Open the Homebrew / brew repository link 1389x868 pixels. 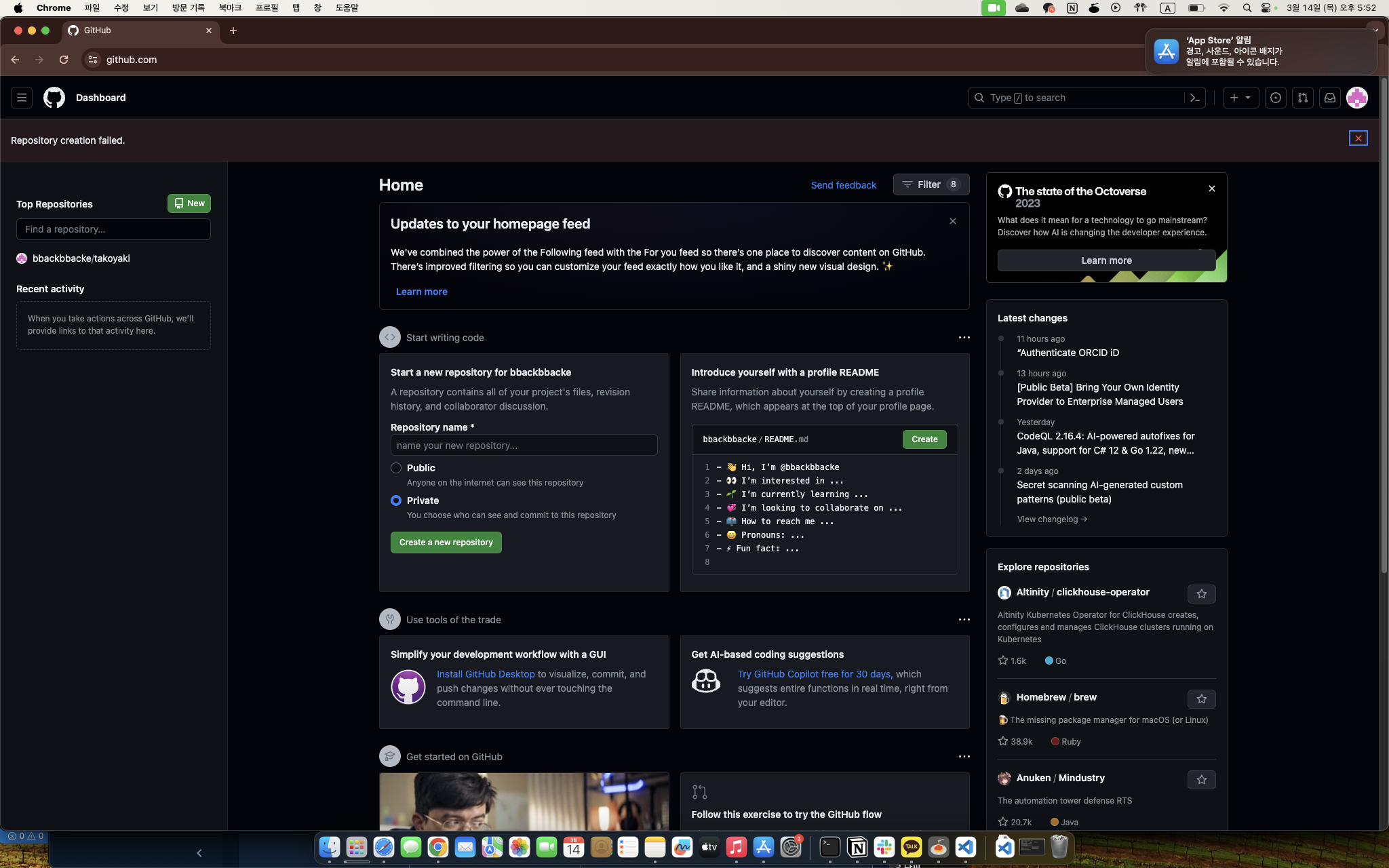[x=1057, y=697]
